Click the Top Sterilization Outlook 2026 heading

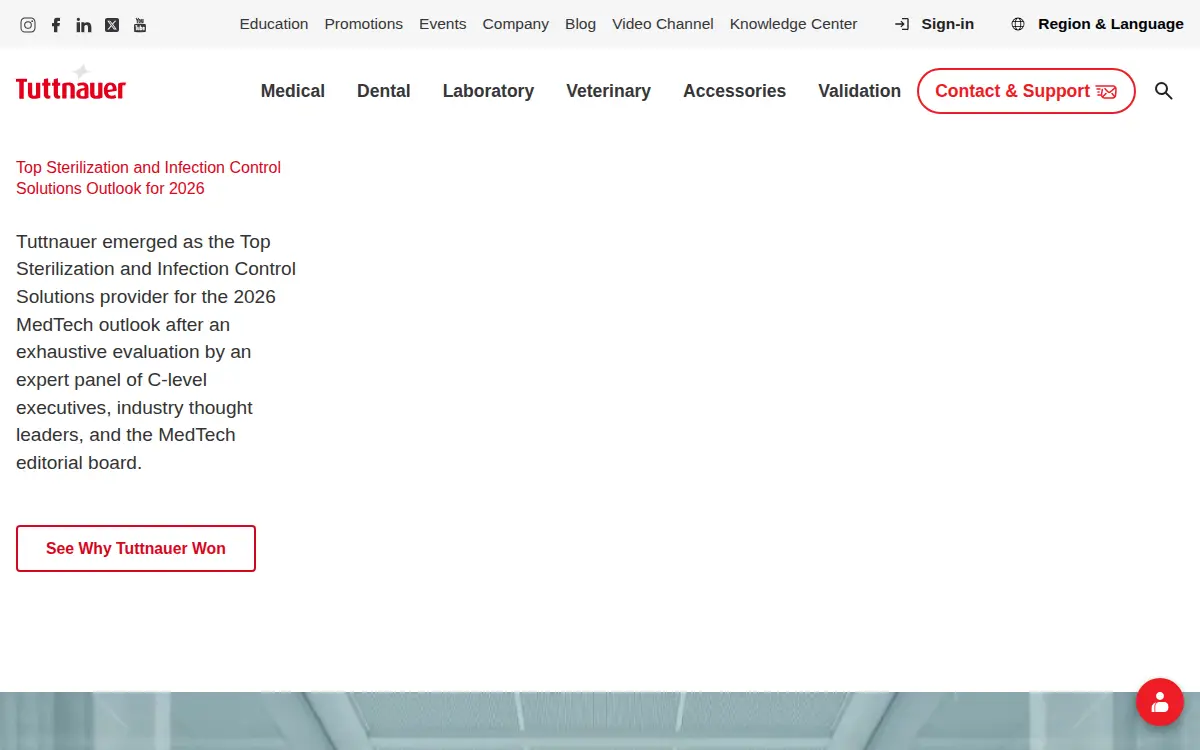pyautogui.click(x=149, y=178)
